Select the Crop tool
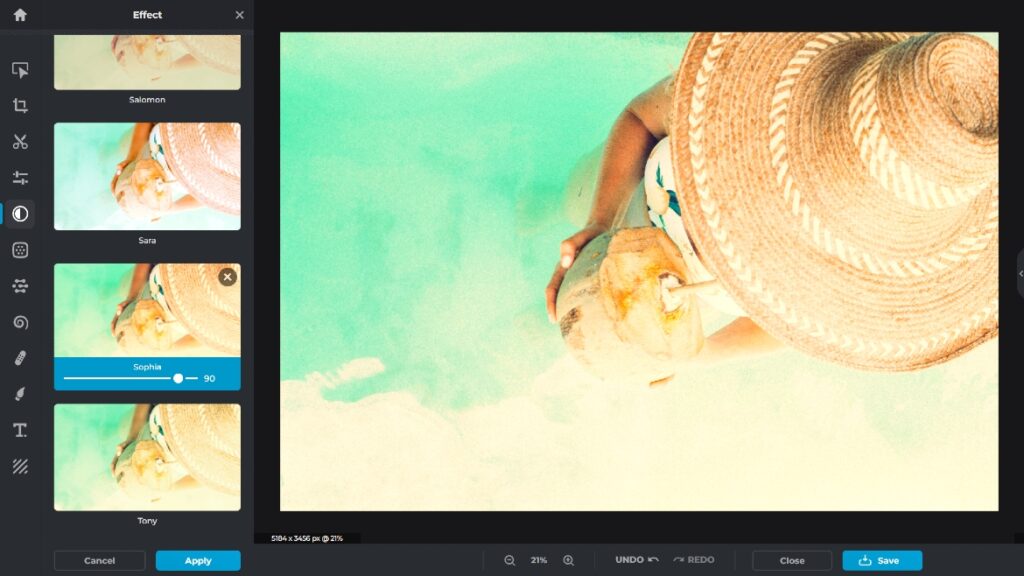Screen dimensions: 1024x576 pyautogui.click(x=19, y=105)
